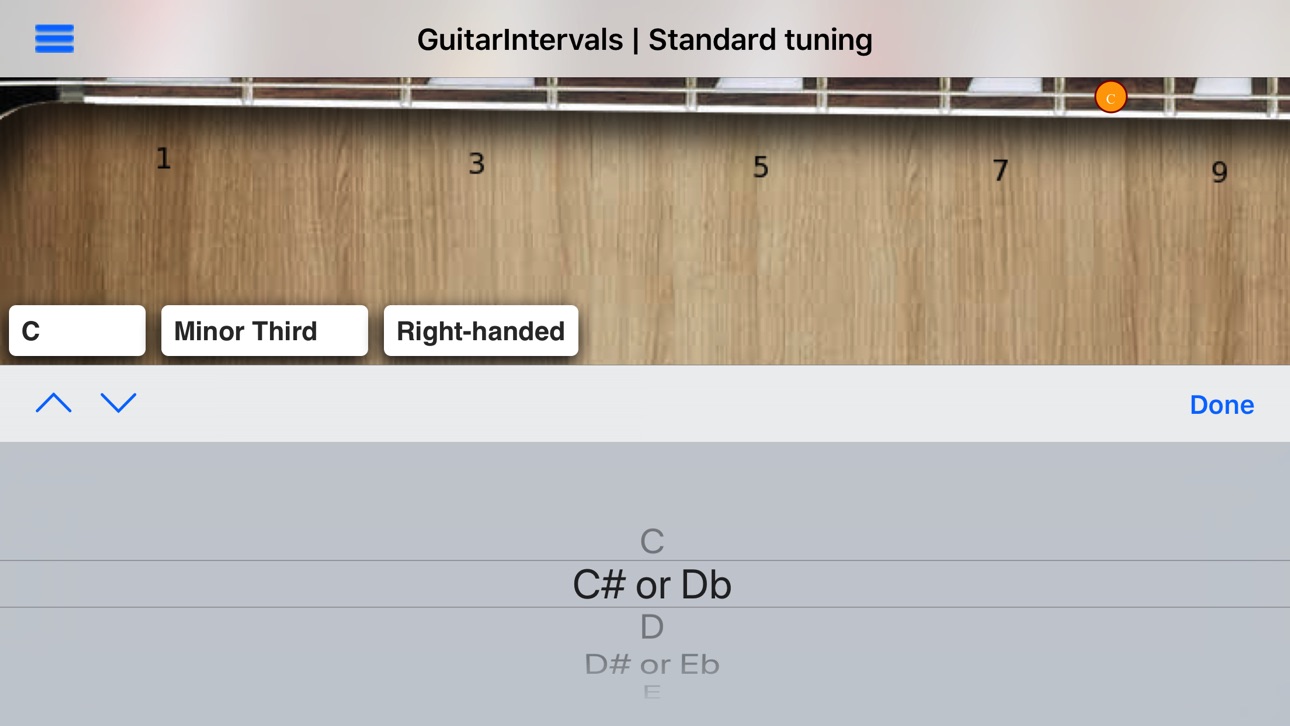Open the Right-handed orientation selector
The image size is (1290, 726).
click(481, 331)
